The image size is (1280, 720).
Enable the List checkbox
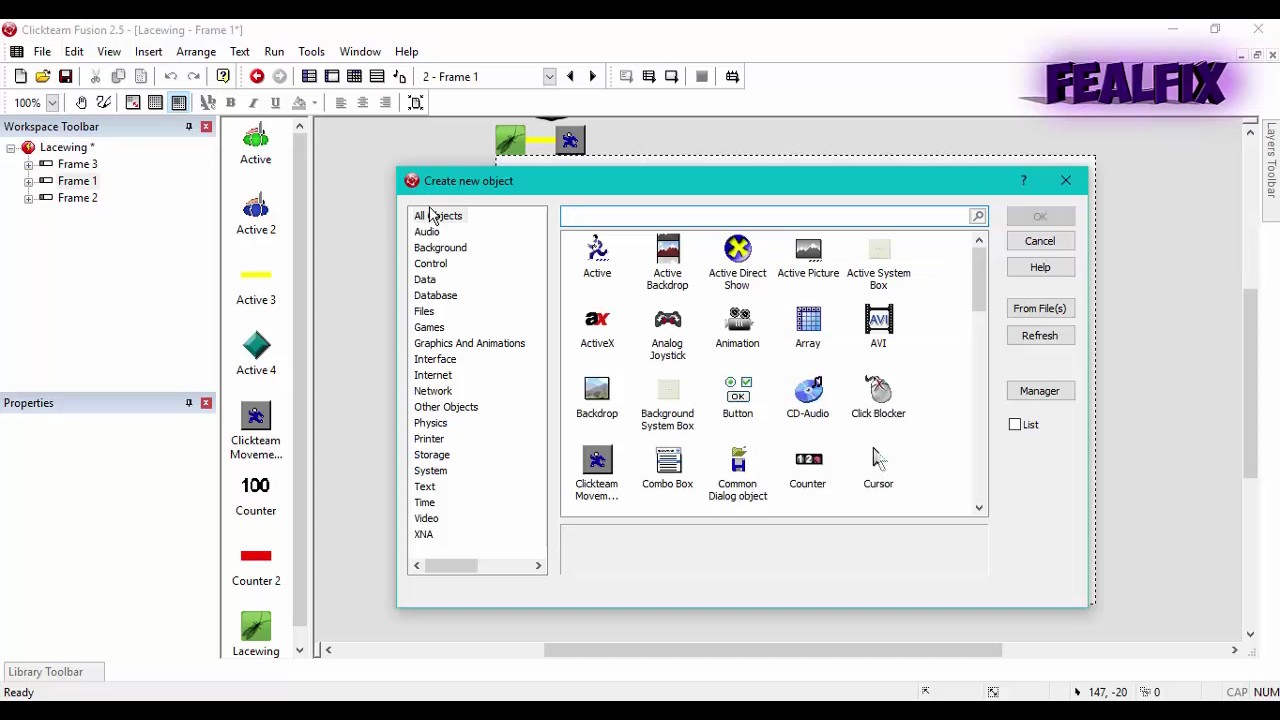(1015, 425)
